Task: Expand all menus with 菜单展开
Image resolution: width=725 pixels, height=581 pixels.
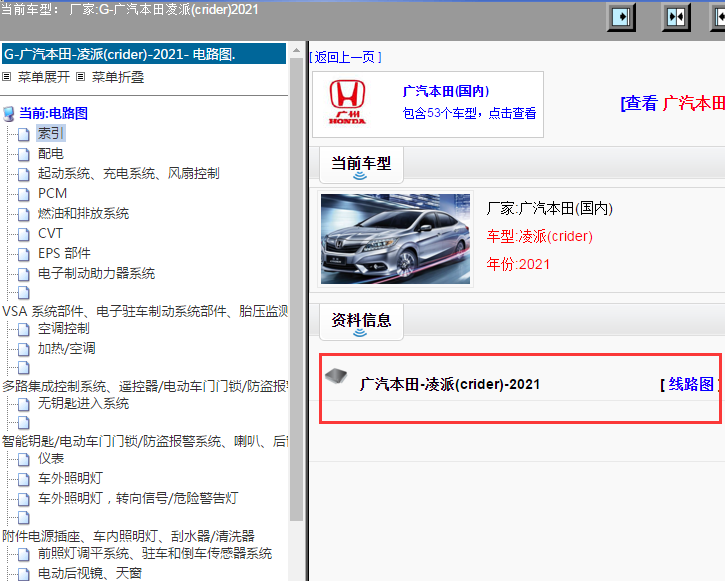Action: tap(43, 77)
